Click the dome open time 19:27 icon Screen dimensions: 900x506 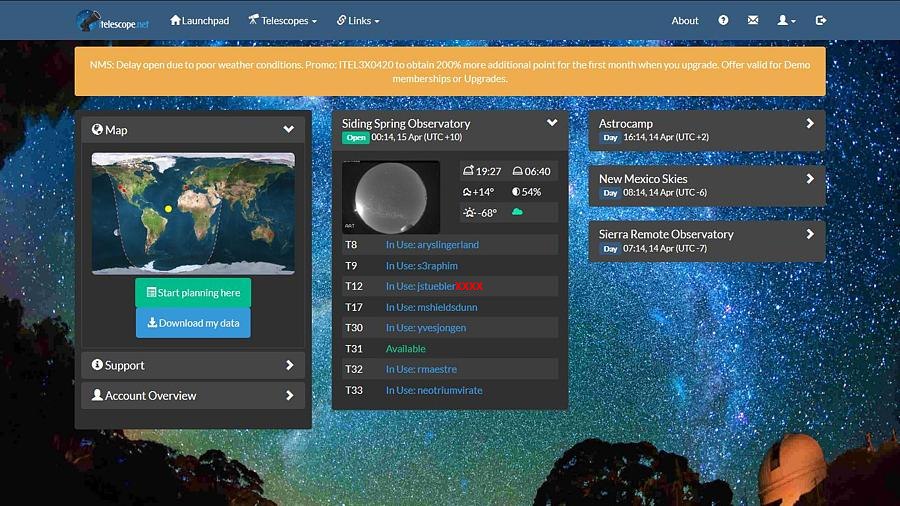click(468, 171)
